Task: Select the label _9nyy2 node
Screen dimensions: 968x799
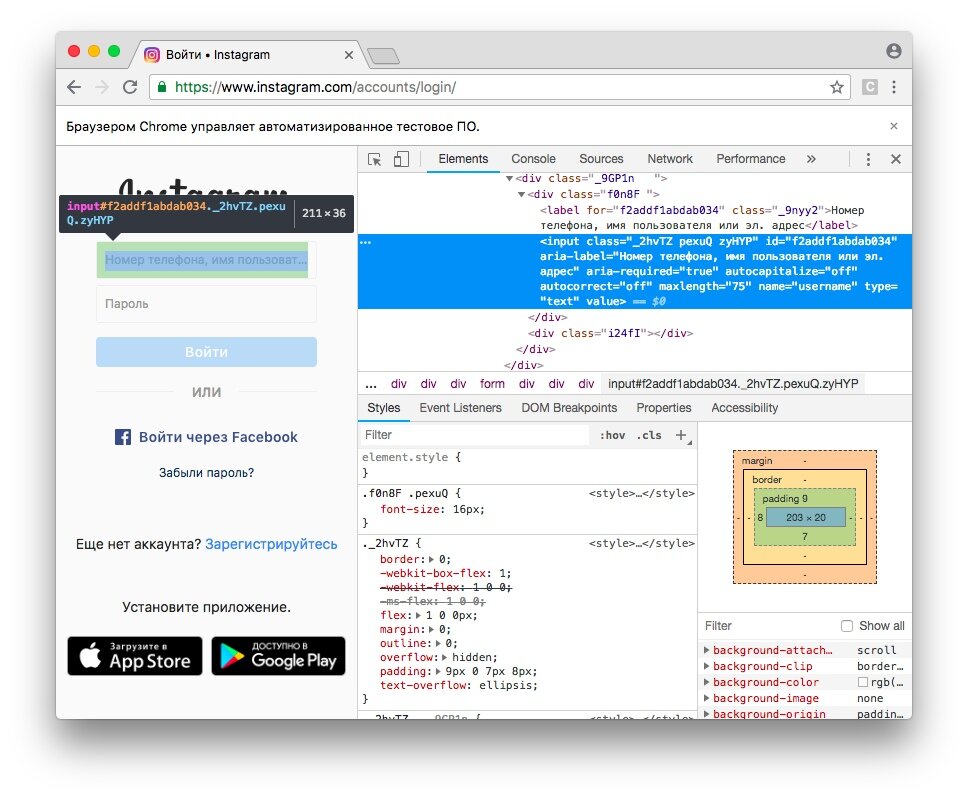Action: click(x=702, y=218)
